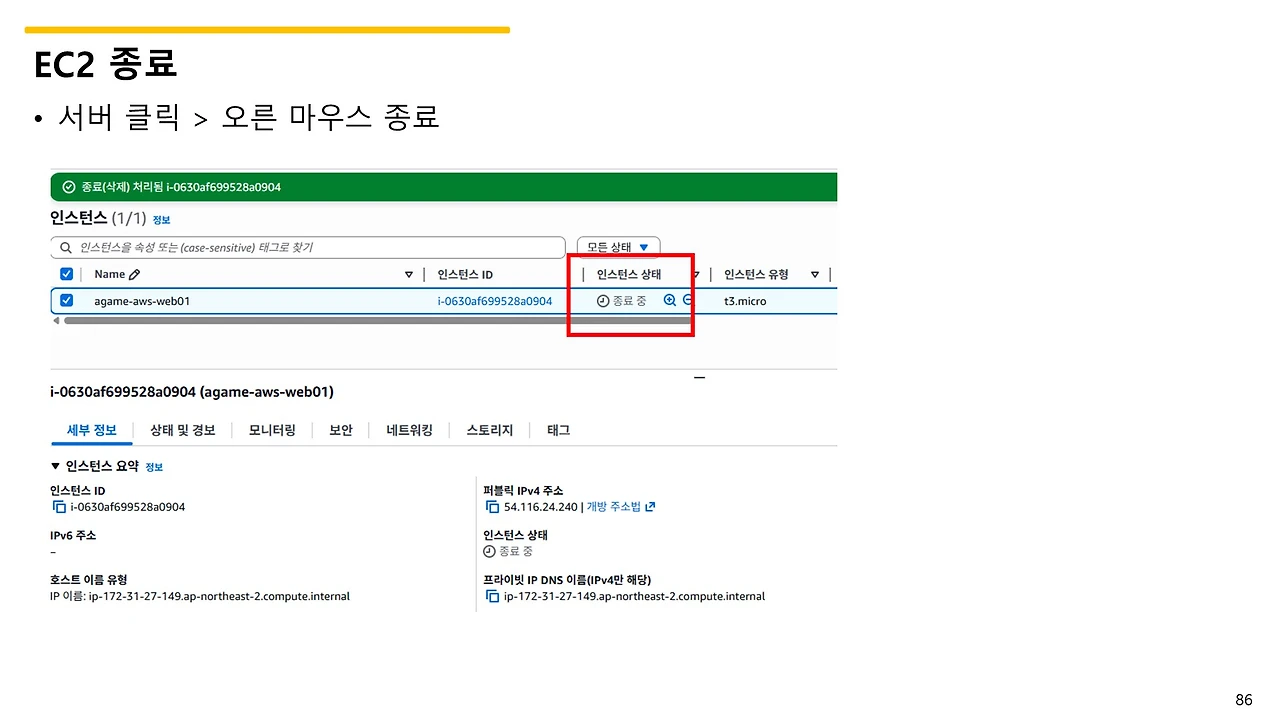Click the zoom-in filter icon beside 종료 중
The image size is (1280, 720).
(x=669, y=300)
